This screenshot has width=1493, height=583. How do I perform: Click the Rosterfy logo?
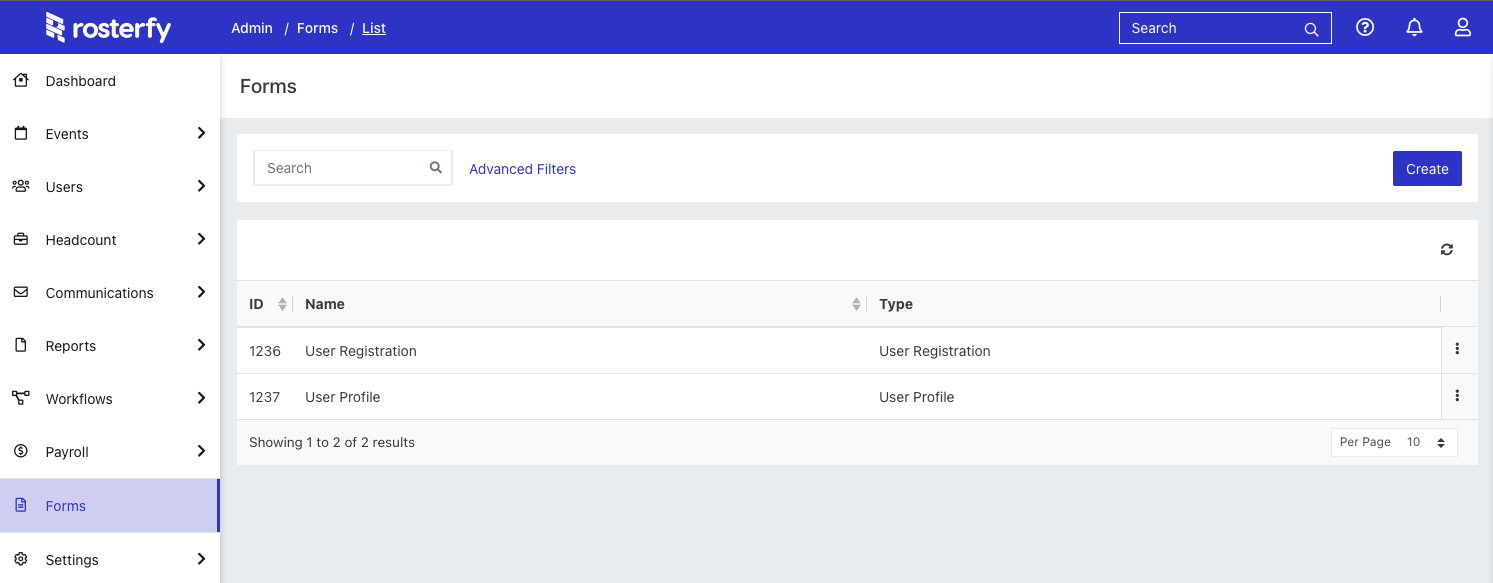[x=108, y=27]
